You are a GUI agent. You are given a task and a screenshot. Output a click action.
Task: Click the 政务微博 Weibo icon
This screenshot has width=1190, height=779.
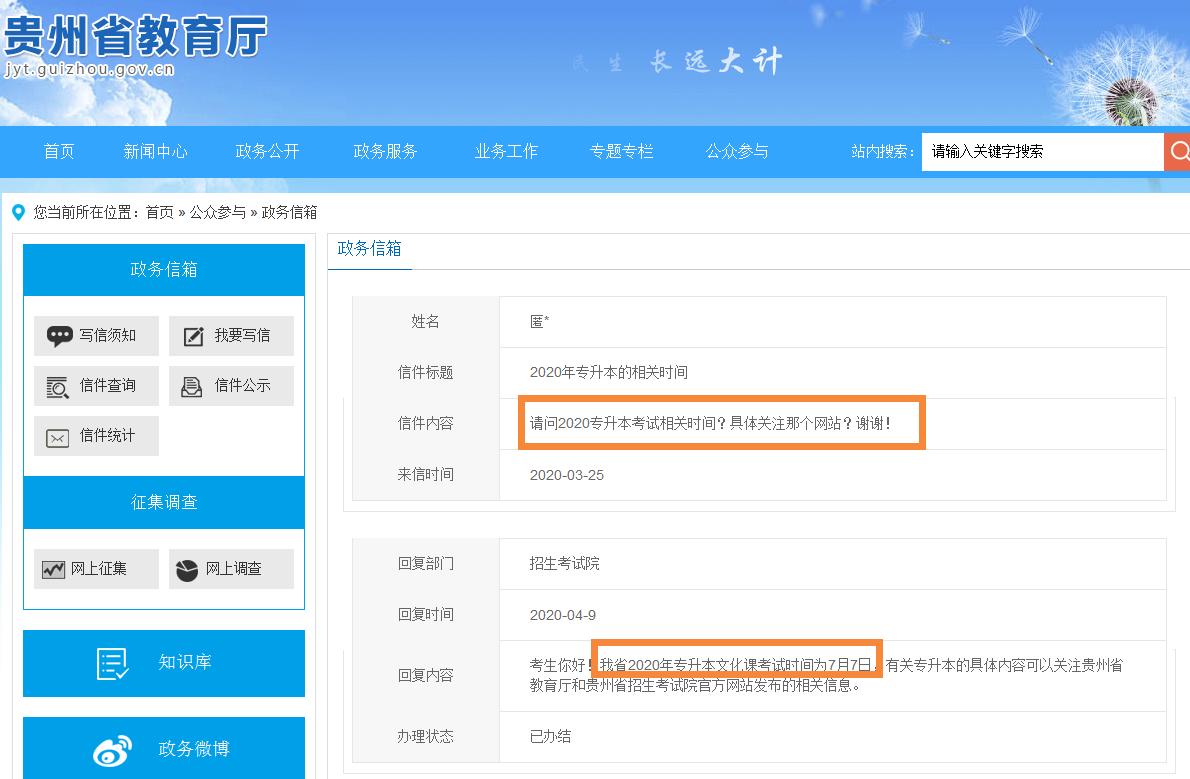[x=112, y=749]
